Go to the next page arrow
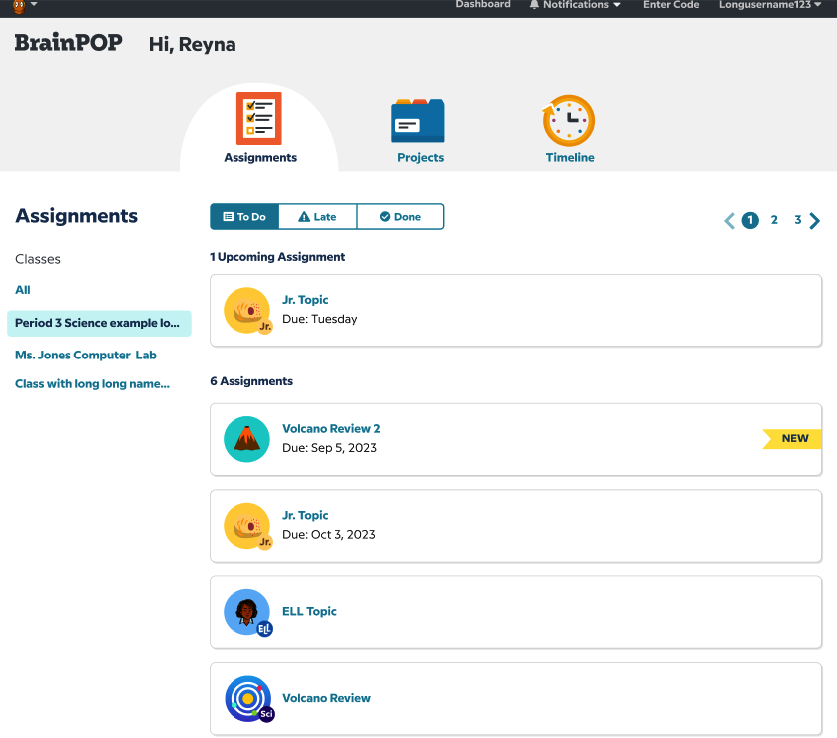Image resolution: width=837 pixels, height=738 pixels. pyautogui.click(x=815, y=221)
